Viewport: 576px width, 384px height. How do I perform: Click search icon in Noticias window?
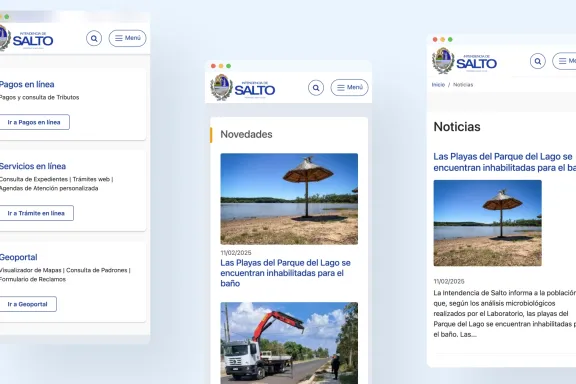tap(538, 61)
